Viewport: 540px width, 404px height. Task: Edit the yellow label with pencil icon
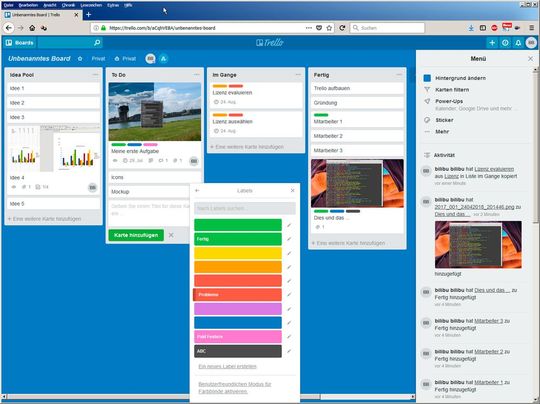(289, 253)
